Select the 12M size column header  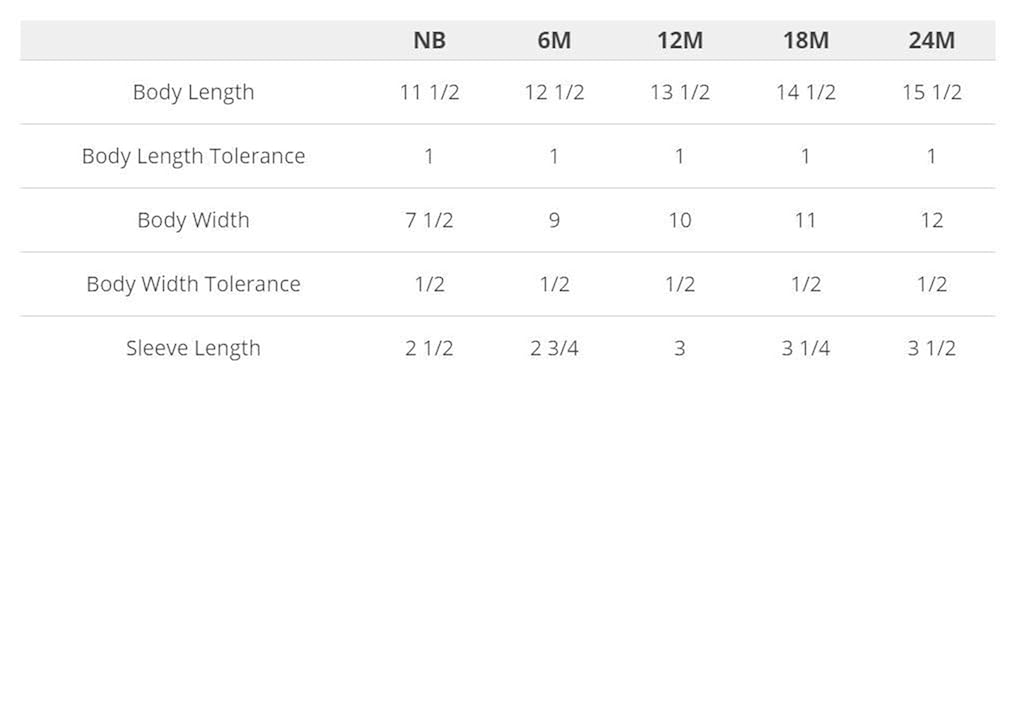point(680,41)
